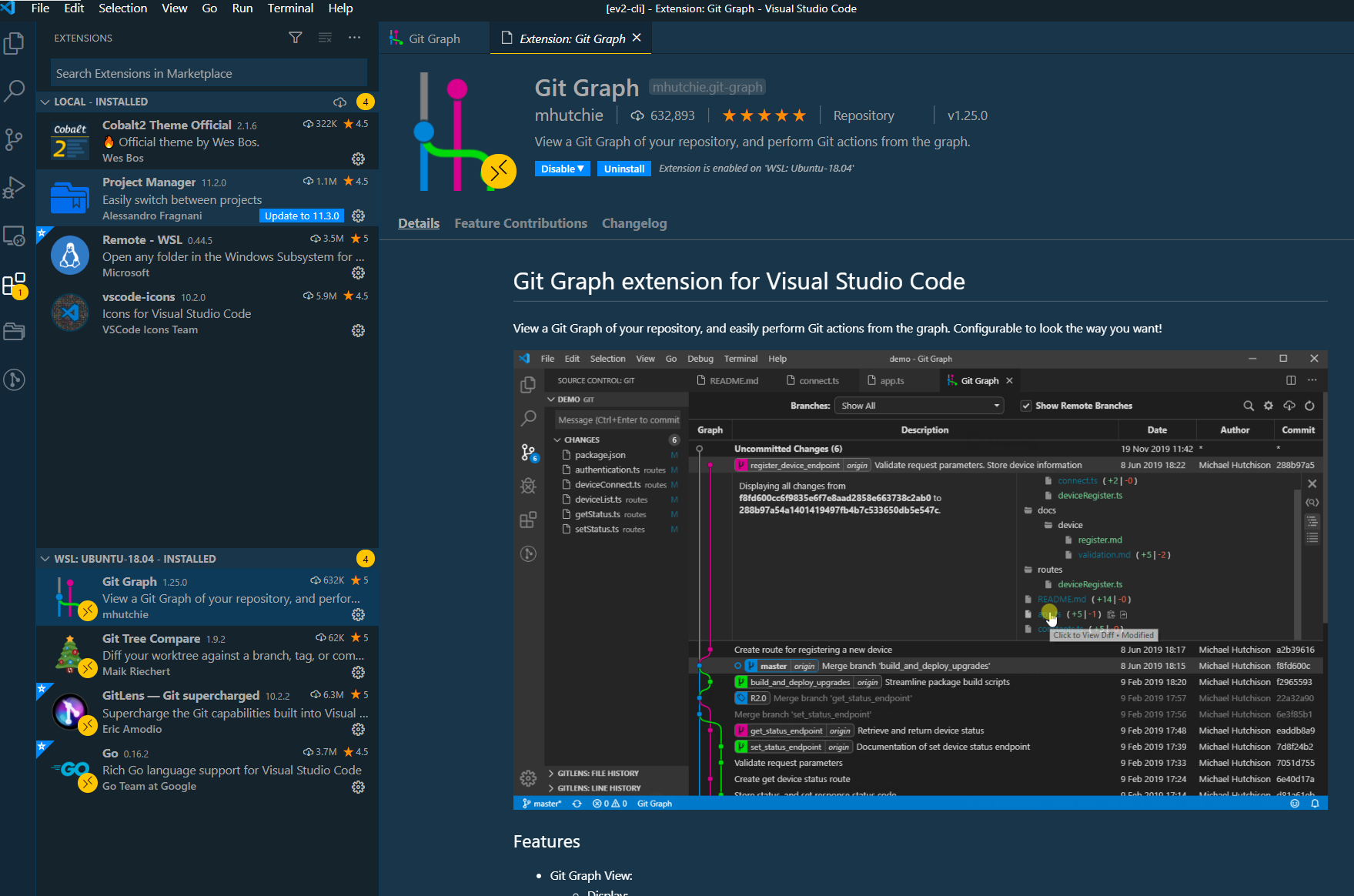This screenshot has height=896, width=1354.
Task: Click the 632,893 install count
Action: tap(663, 115)
